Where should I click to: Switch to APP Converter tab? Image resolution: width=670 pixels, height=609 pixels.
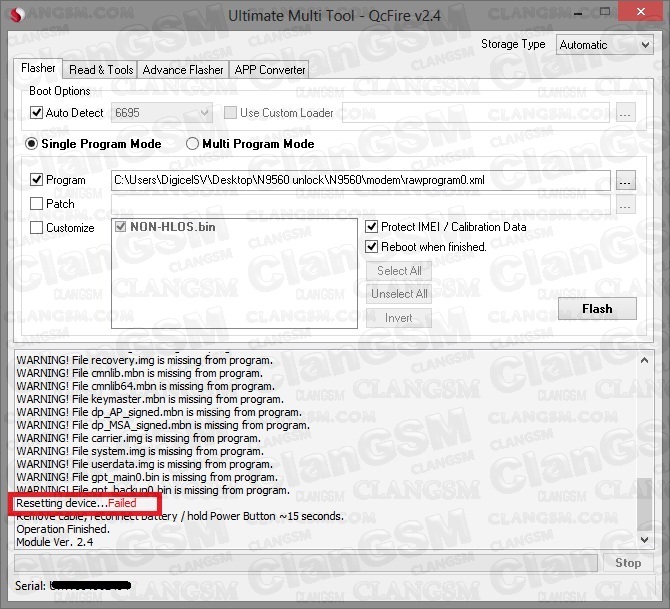(270, 70)
